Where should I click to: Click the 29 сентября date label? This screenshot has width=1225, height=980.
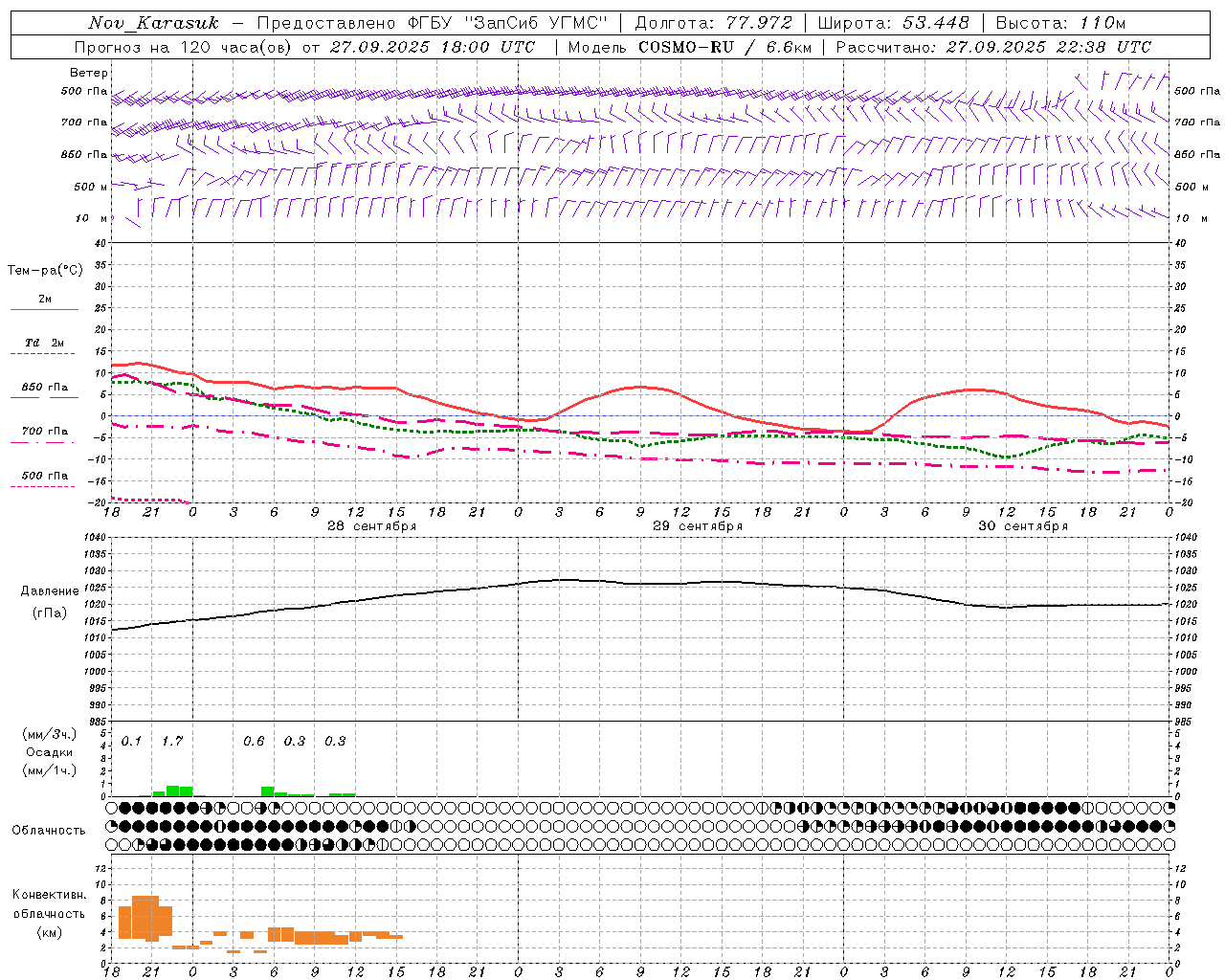(698, 526)
